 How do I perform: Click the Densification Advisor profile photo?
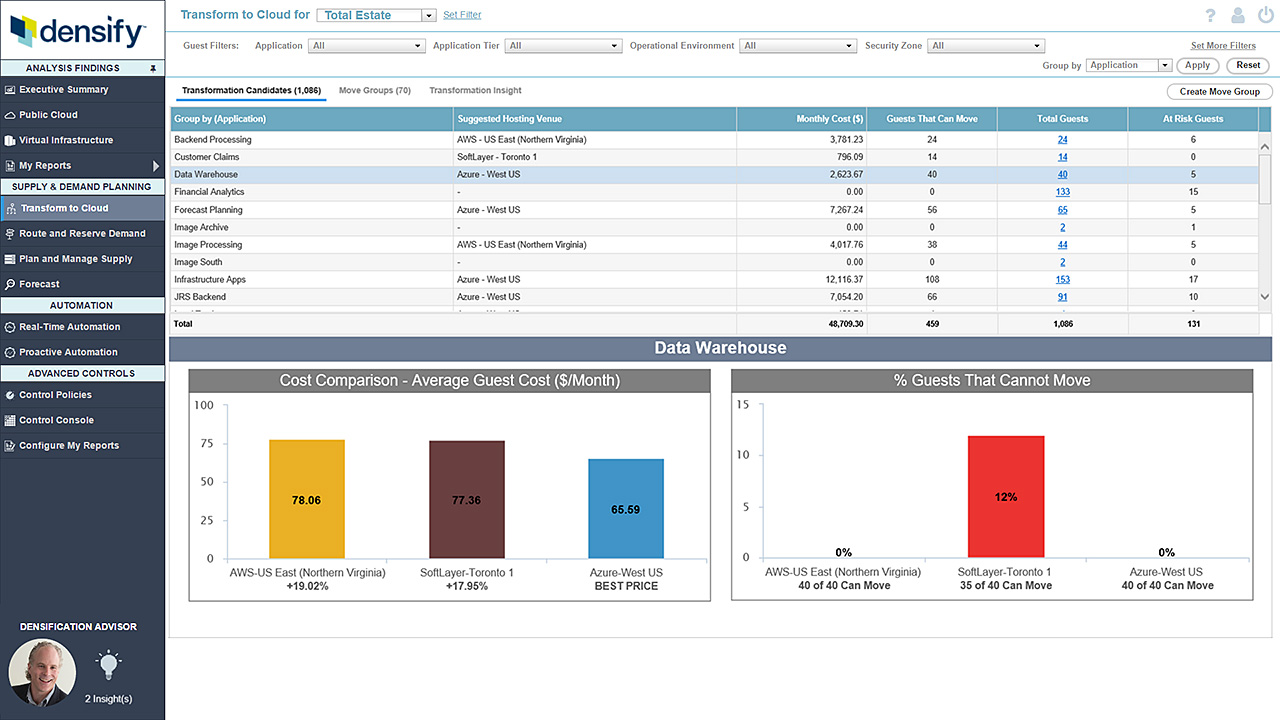click(x=41, y=673)
